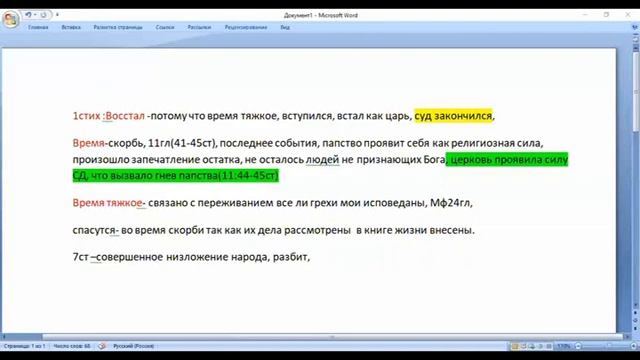This screenshot has height=360, width=640.
Task: Open word count from status bar
Action: [x=72, y=346]
